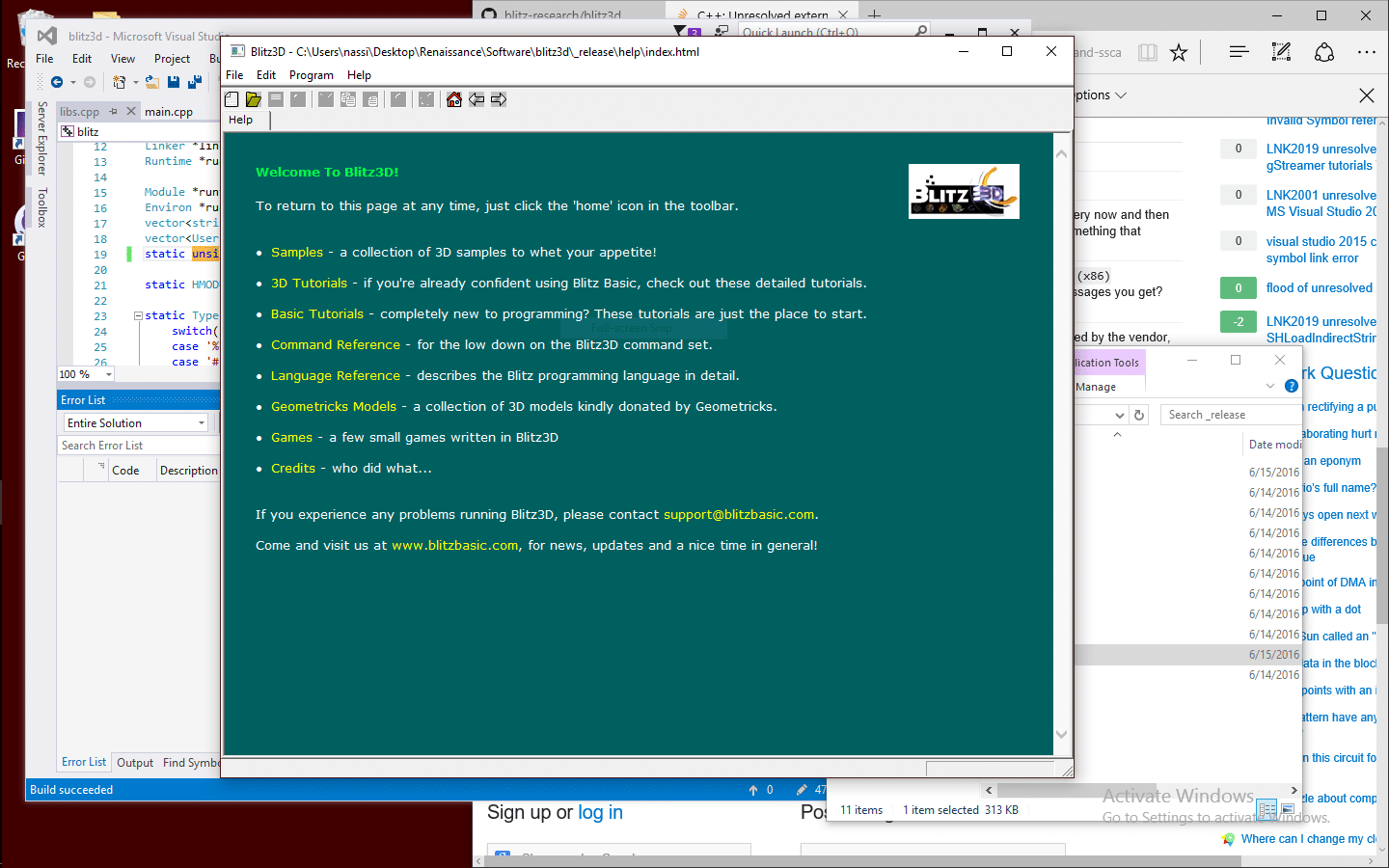Image resolution: width=1389 pixels, height=868 pixels.
Task: Close the Edge find bar
Action: click(x=1367, y=95)
